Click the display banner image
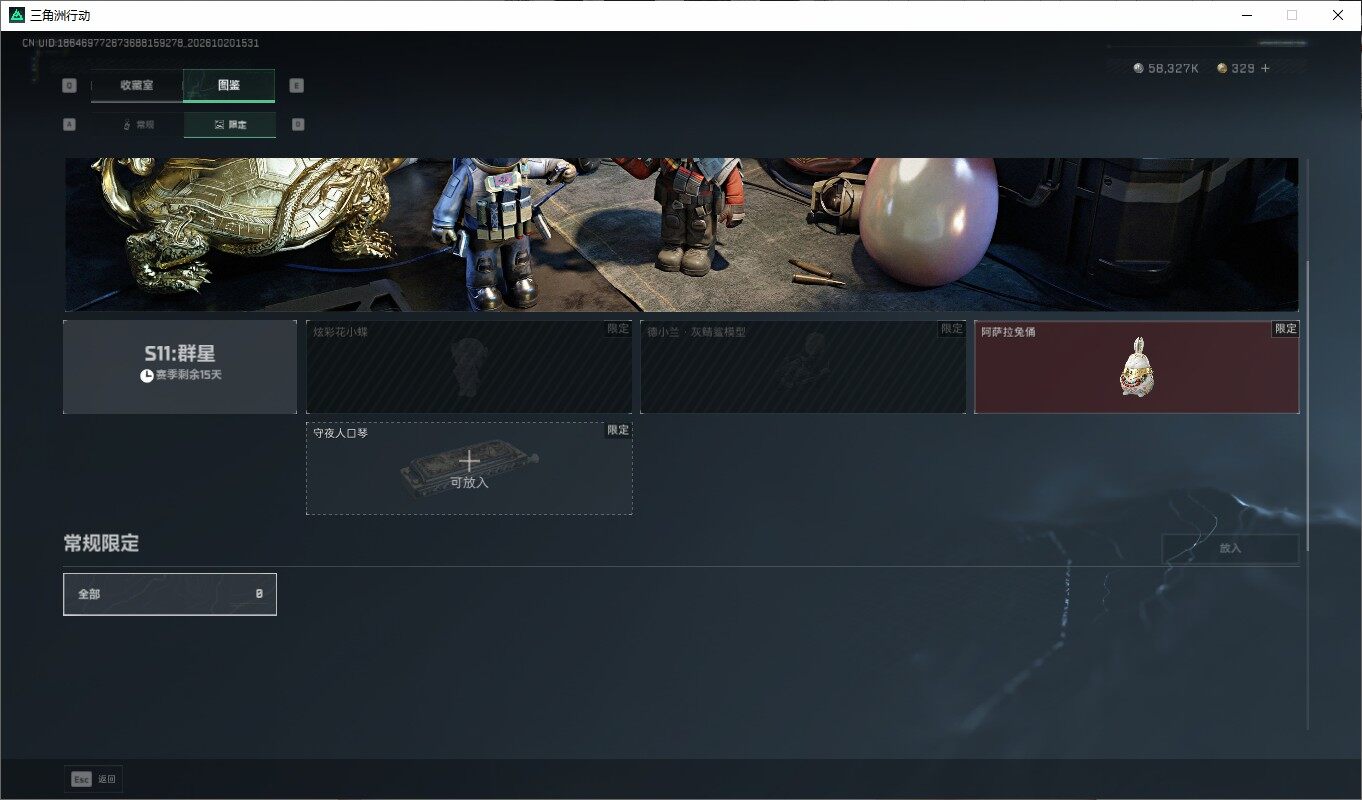 click(x=682, y=234)
